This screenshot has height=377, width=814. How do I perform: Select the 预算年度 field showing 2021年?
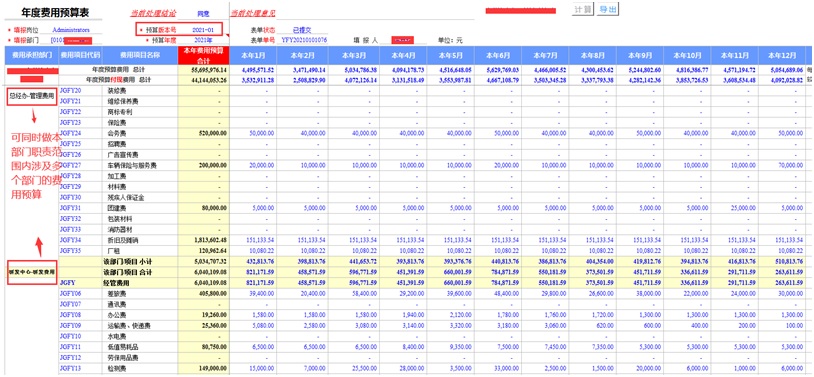(203, 39)
